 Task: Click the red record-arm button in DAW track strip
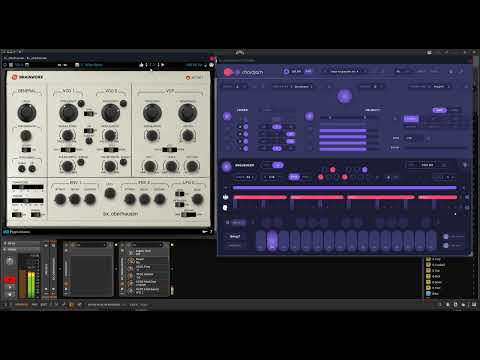(x=10, y=279)
